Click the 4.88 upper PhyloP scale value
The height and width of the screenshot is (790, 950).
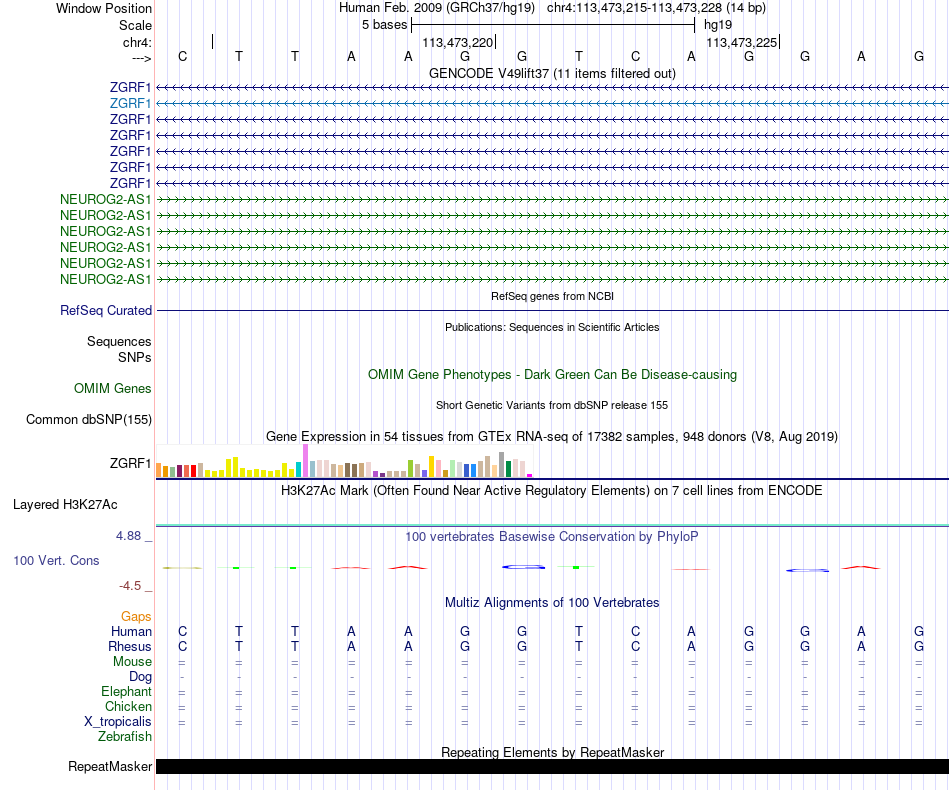pos(128,536)
